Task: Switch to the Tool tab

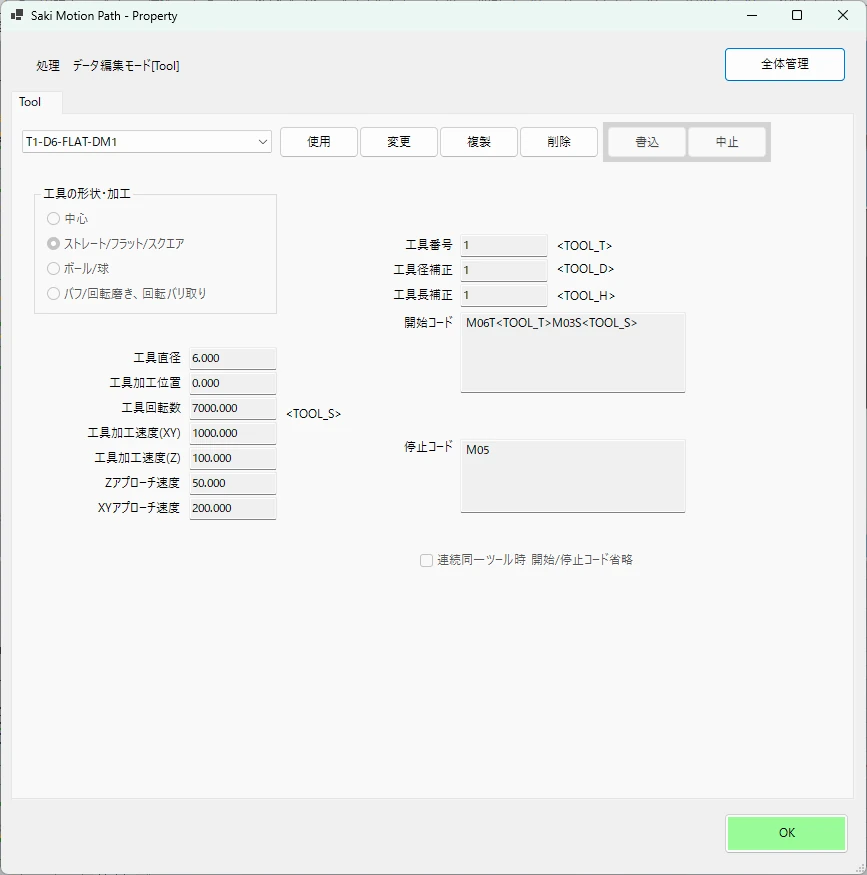Action: tap(30, 102)
